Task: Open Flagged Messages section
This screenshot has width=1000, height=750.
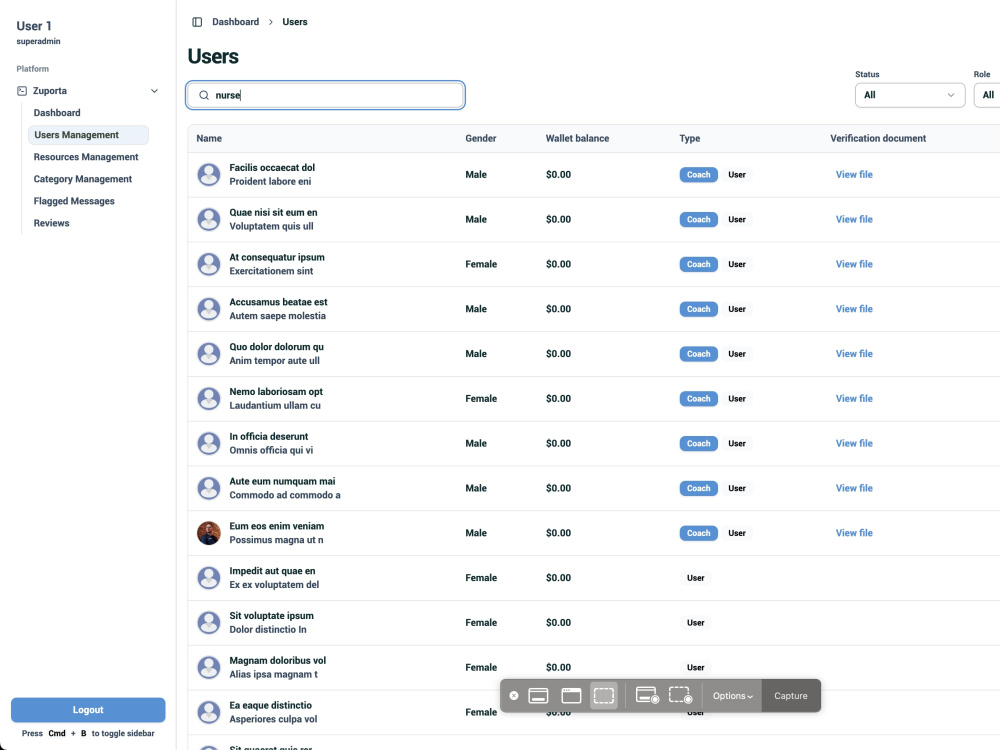Action: 74,201
